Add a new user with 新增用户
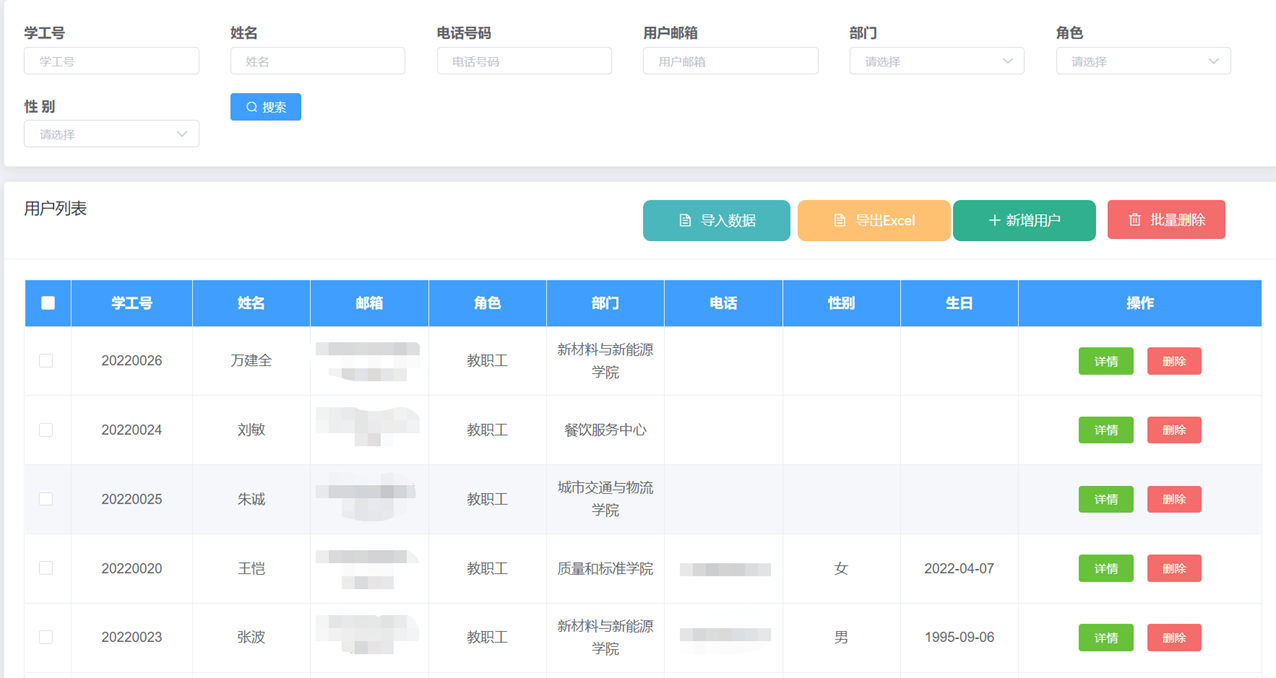This screenshot has width=1276, height=678. pyautogui.click(x=1024, y=221)
